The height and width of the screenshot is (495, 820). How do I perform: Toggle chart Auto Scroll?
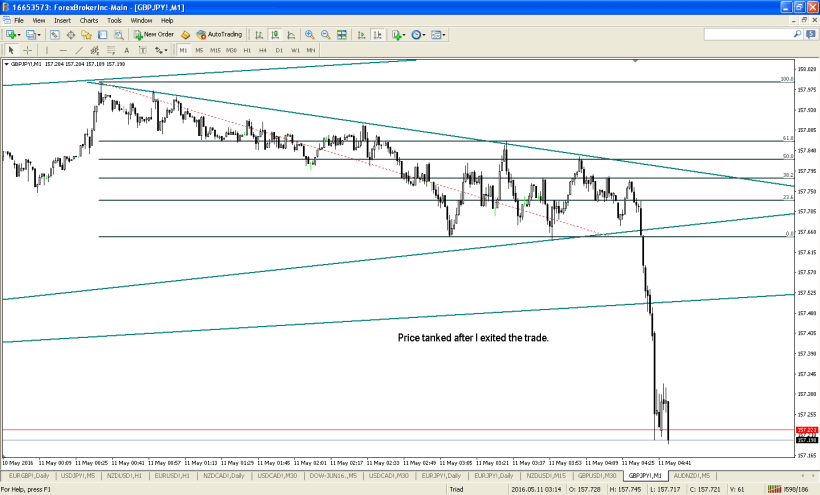coord(361,34)
